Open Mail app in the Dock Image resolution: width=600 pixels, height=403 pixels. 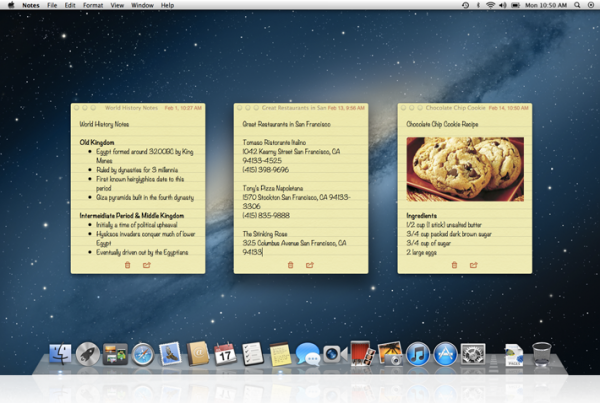pos(170,353)
